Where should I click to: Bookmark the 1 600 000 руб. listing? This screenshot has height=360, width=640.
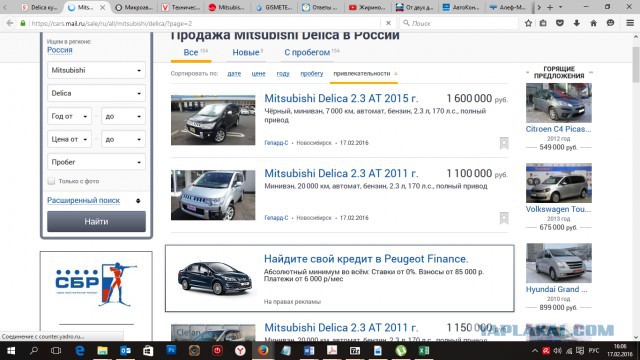504,143
